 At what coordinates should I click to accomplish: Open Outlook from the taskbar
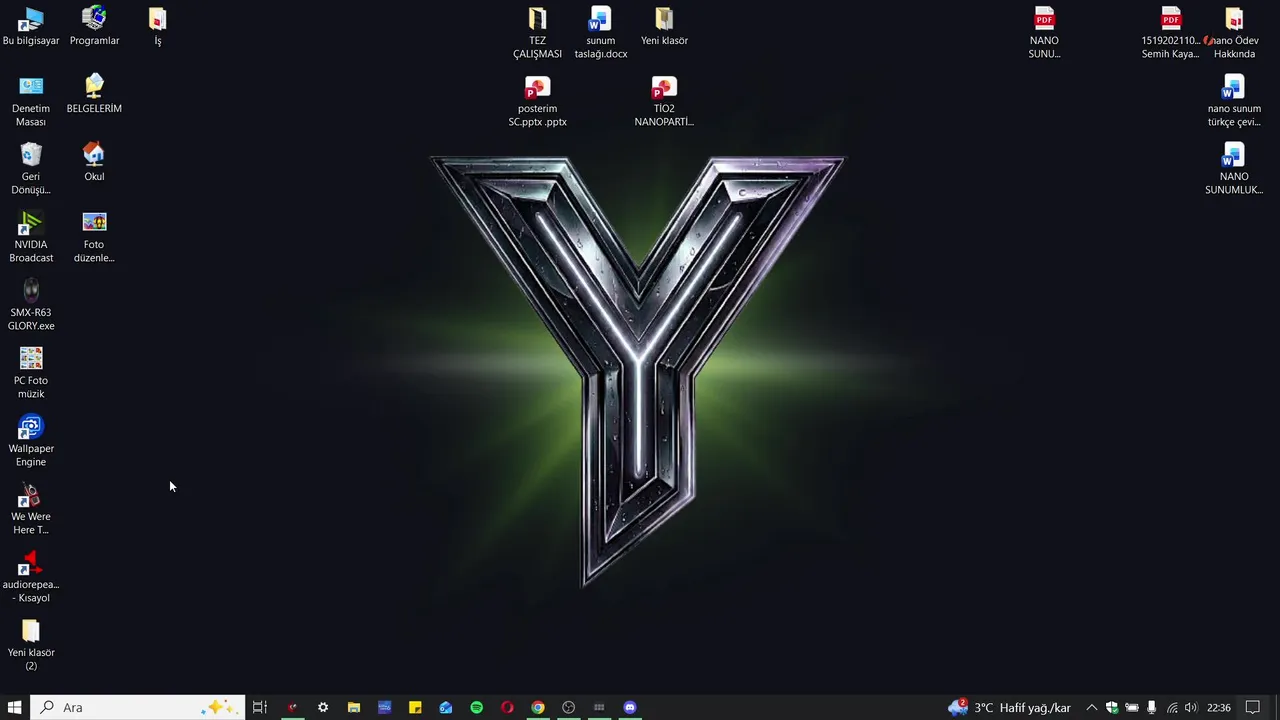point(446,707)
